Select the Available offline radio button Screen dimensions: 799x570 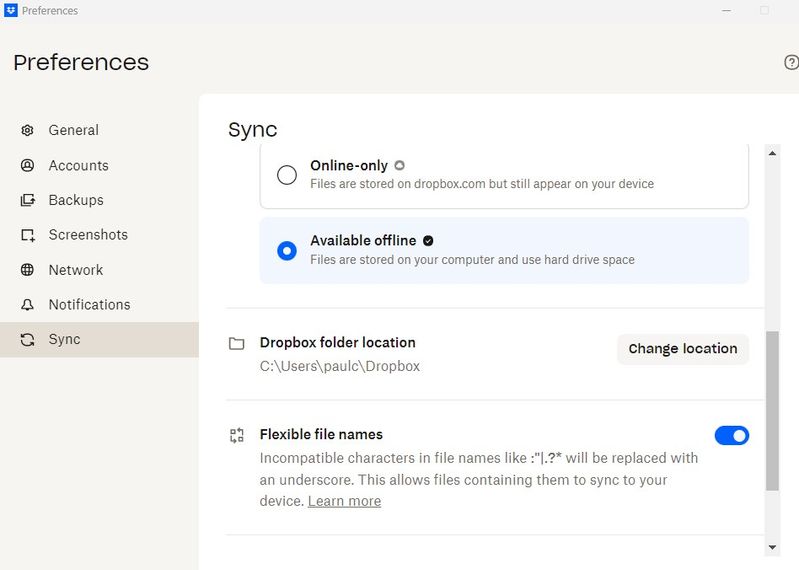(x=287, y=250)
